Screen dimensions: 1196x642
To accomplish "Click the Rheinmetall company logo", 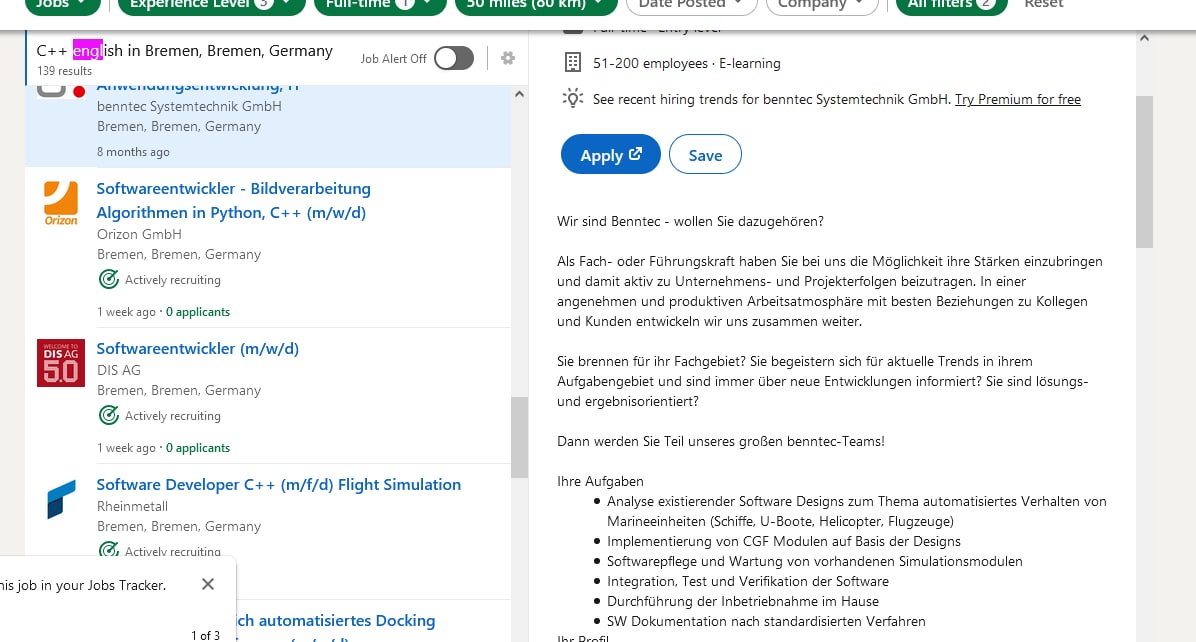I will point(61,499).
